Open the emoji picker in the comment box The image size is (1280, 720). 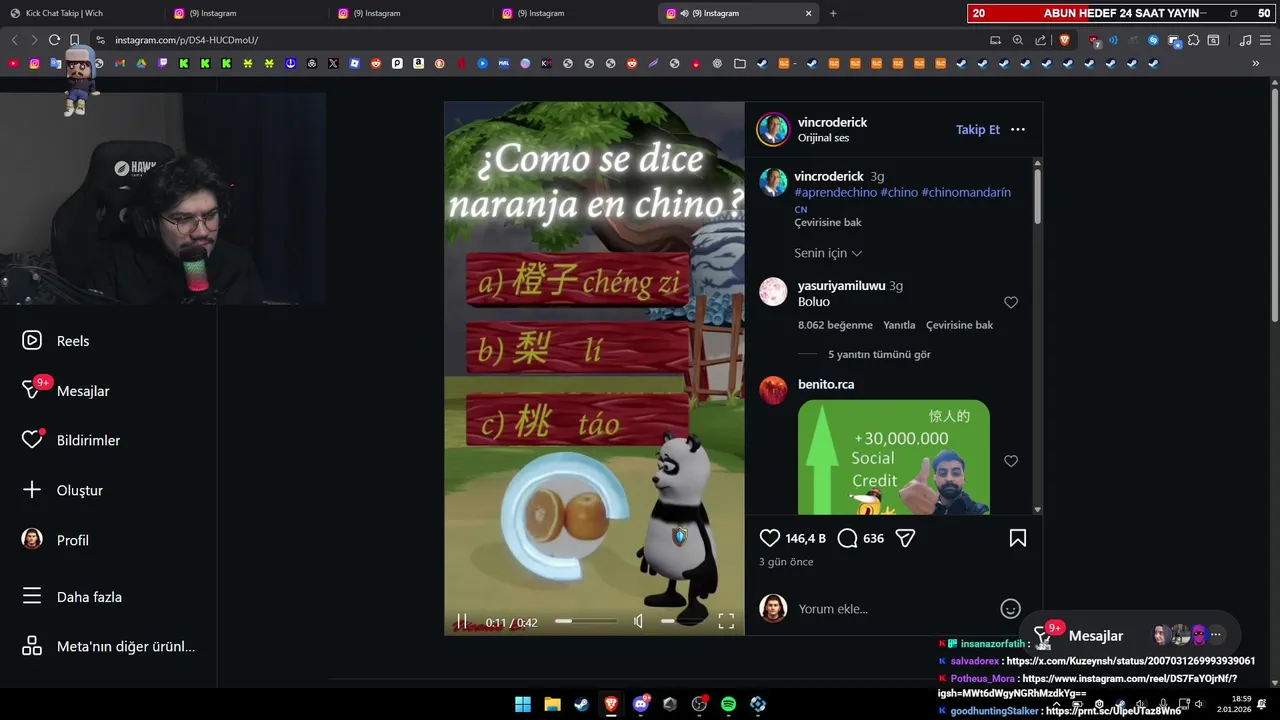pyautogui.click(x=1010, y=608)
